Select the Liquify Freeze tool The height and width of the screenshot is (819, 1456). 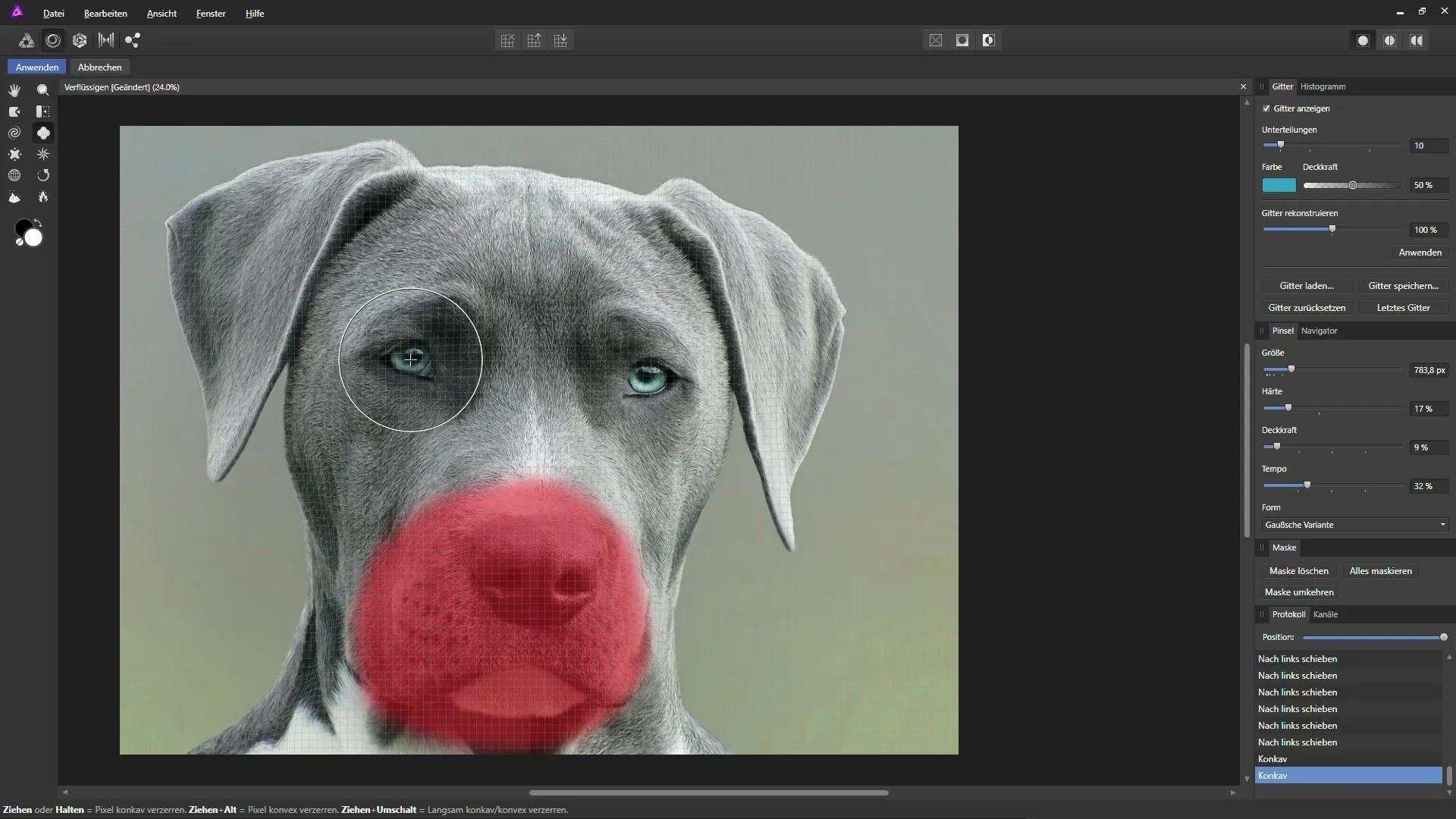(x=14, y=196)
